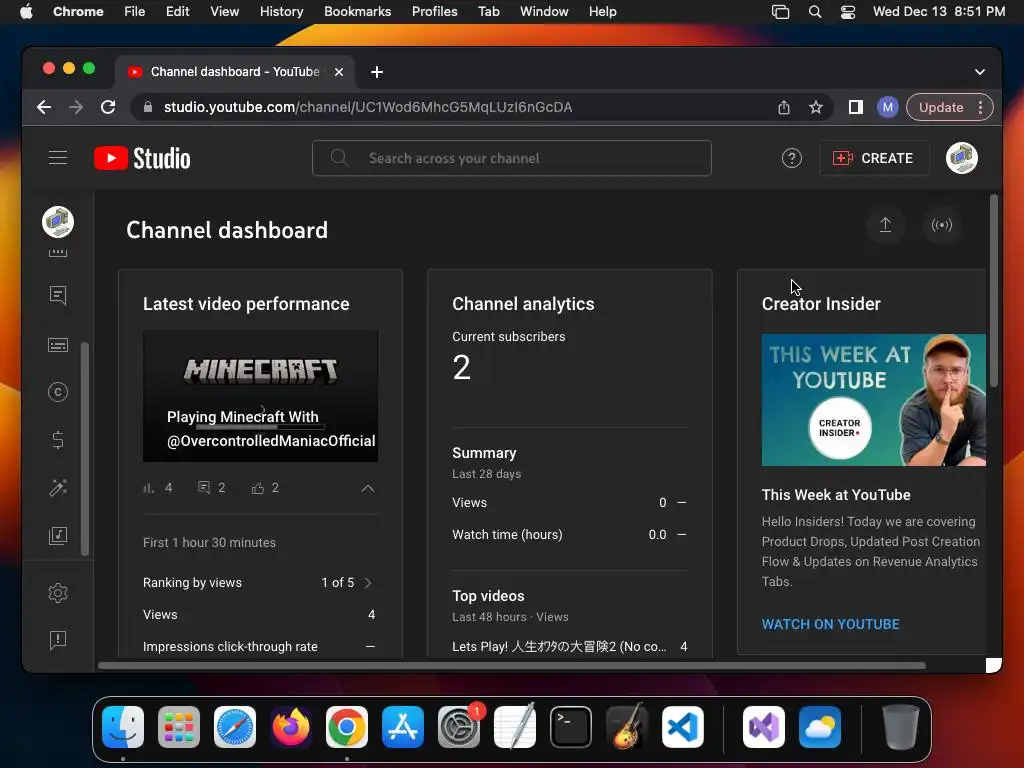Open Spotlight search in the menu bar
This screenshot has height=768, width=1024.
point(814,12)
